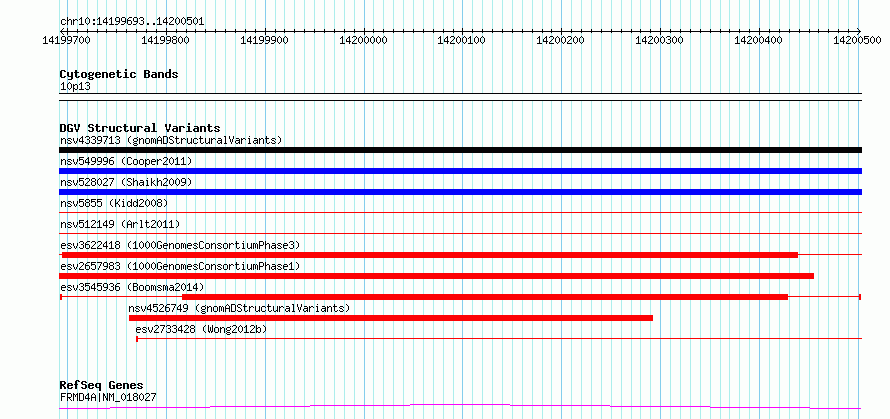890x419 pixels.
Task: Select the esv3545936 (Boomsma2014) label
Action: [x=132, y=287]
